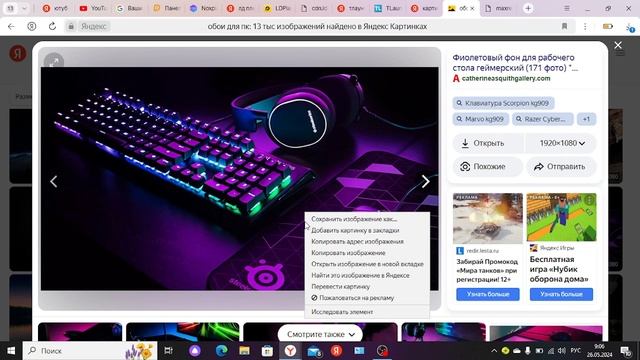Open the Мир танков ad thumbnail

(x=488, y=218)
